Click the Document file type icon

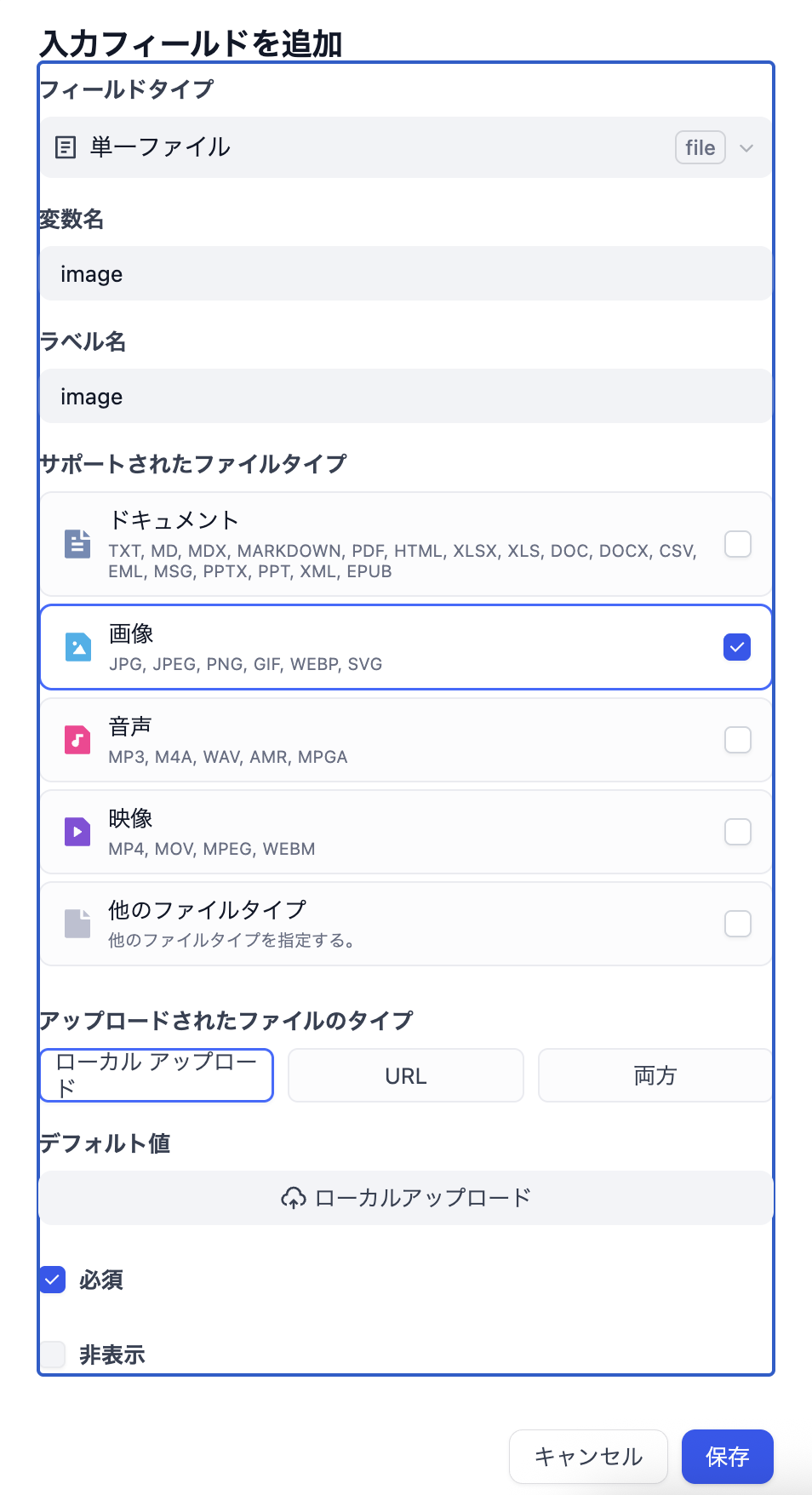(x=77, y=543)
